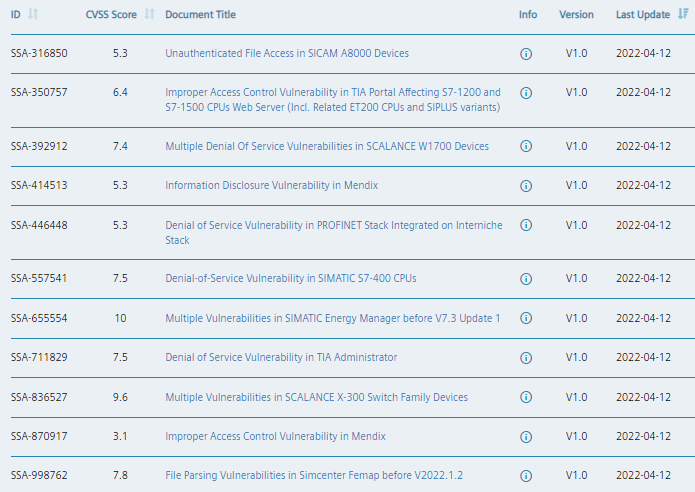Click CVSS score 10 for SSA-655554

click(x=120, y=318)
